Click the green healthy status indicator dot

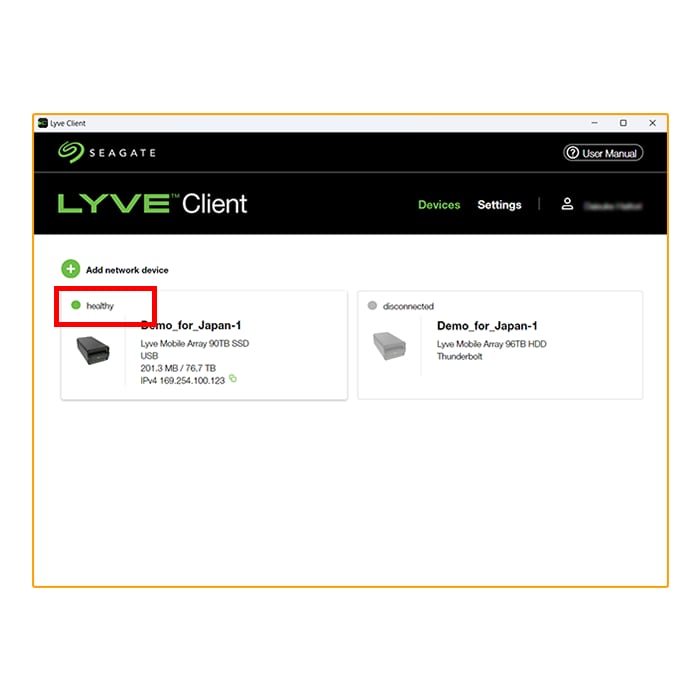(76, 305)
